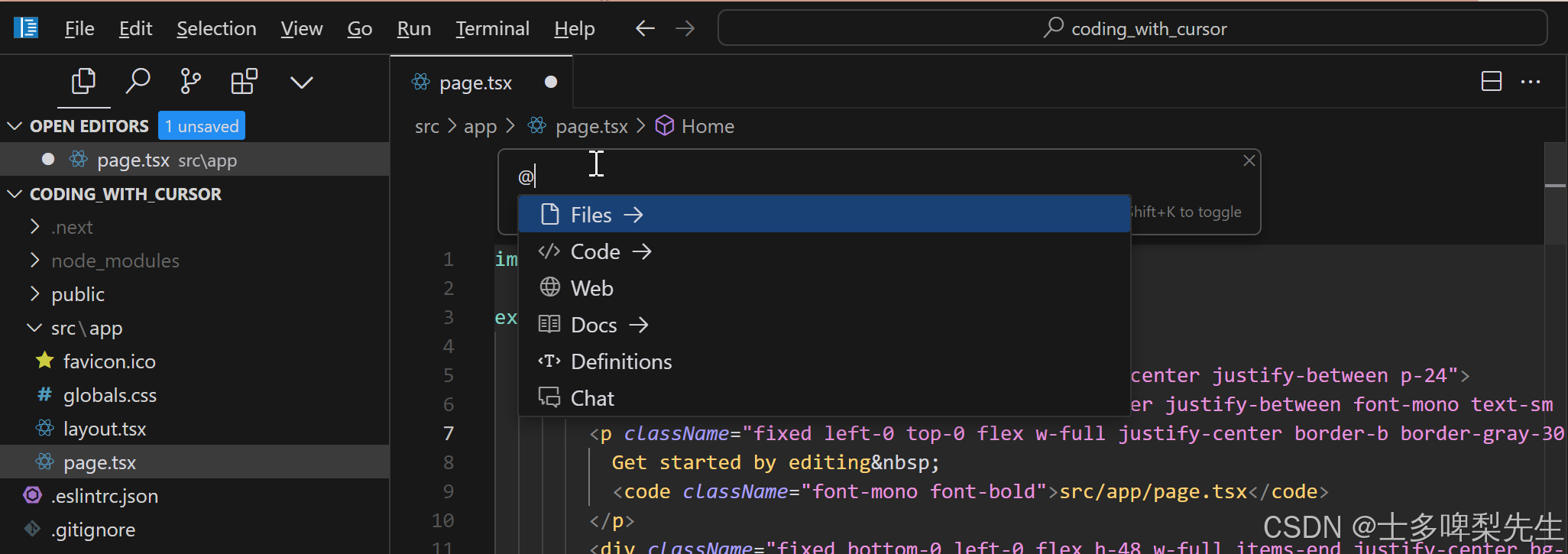Click the .eslintrc.json circle icon
This screenshot has width=1568, height=554.
pos(32,495)
